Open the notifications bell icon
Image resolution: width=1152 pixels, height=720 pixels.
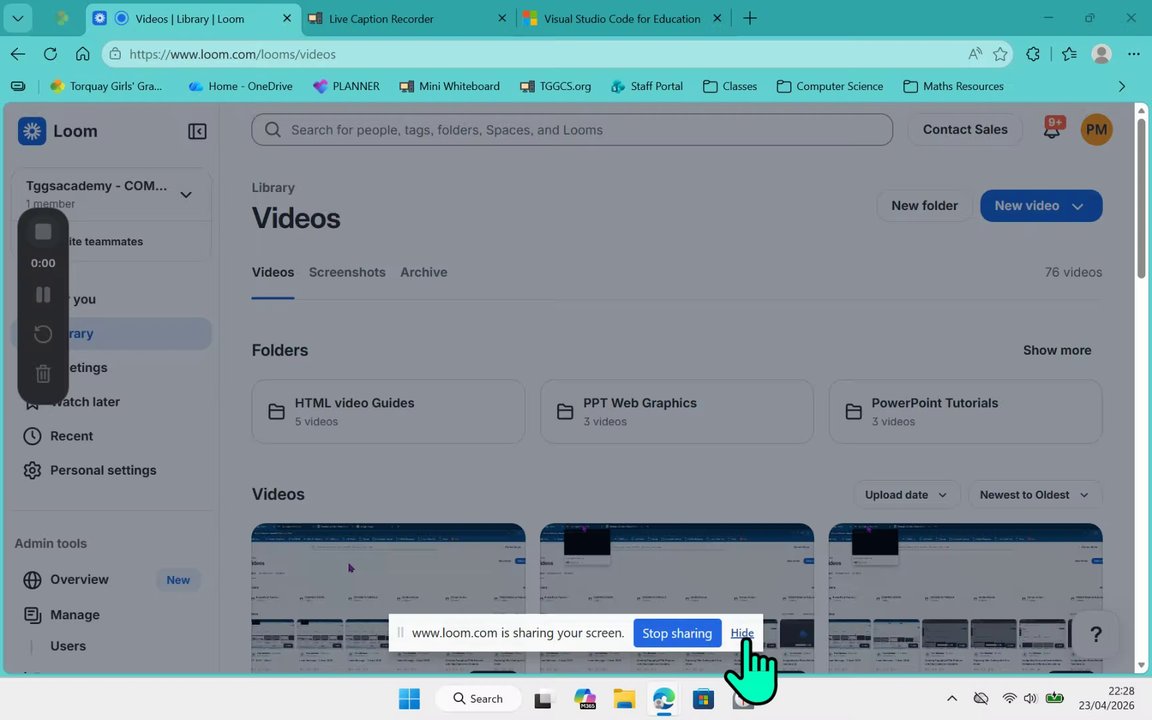tap(1053, 129)
